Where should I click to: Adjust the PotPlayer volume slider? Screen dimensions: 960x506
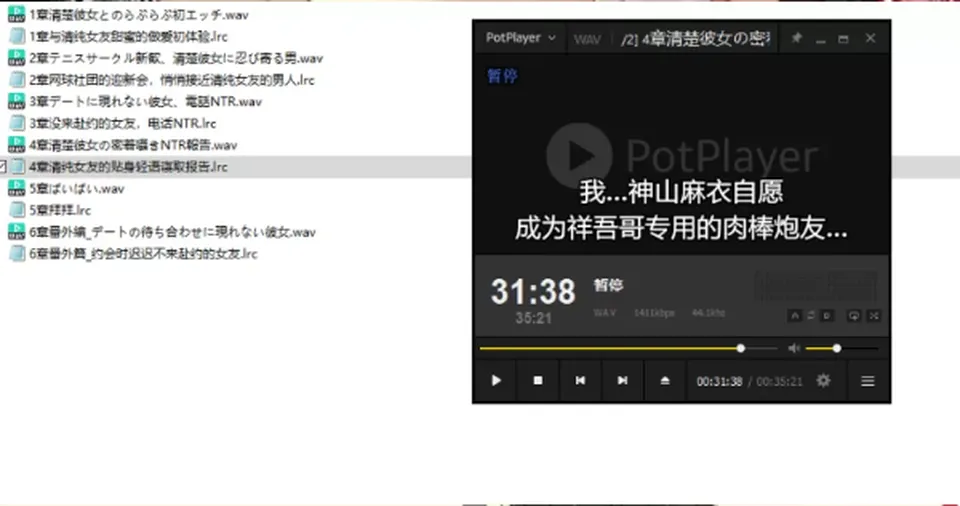click(842, 349)
